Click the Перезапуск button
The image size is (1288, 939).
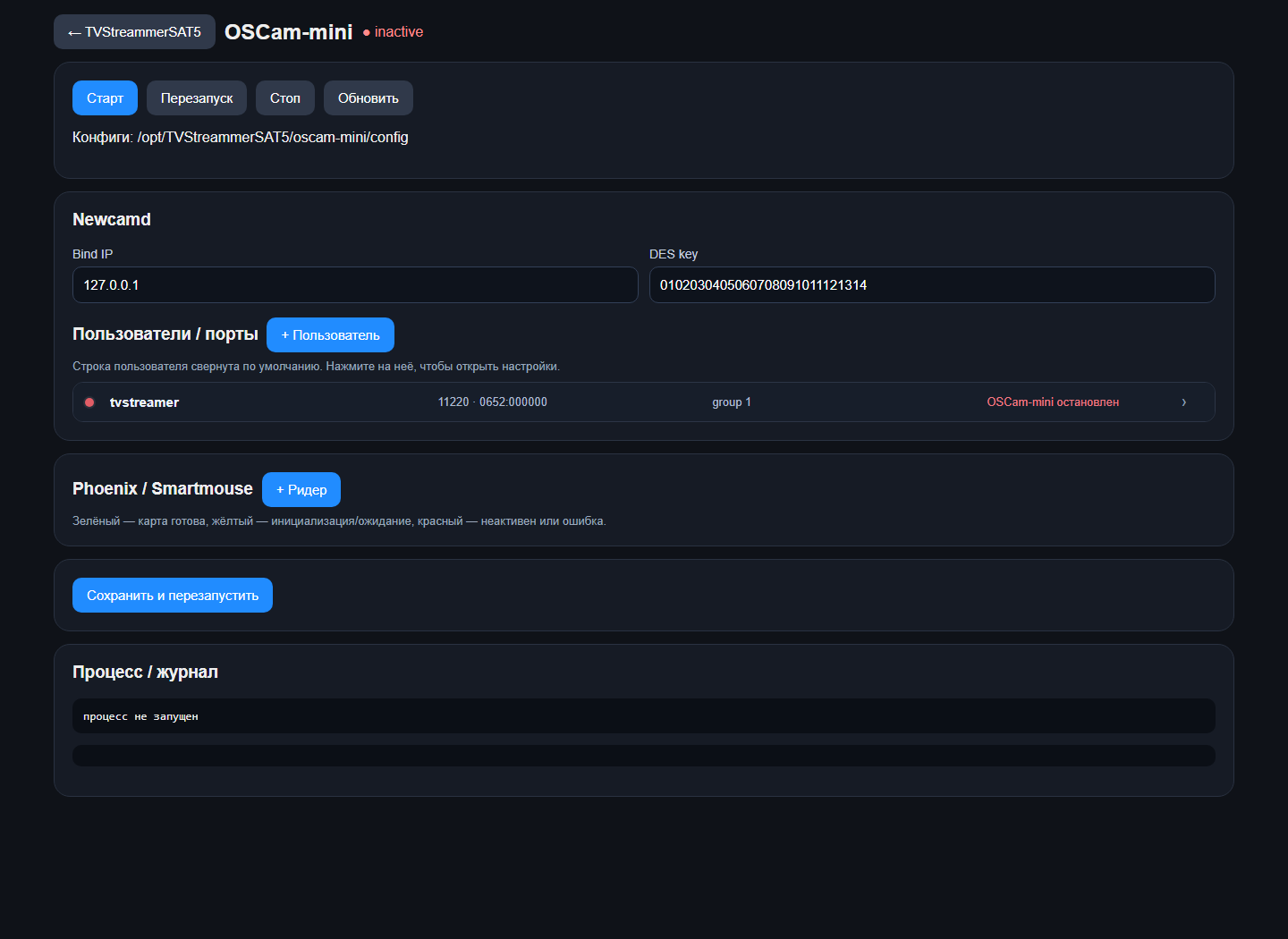pos(197,98)
